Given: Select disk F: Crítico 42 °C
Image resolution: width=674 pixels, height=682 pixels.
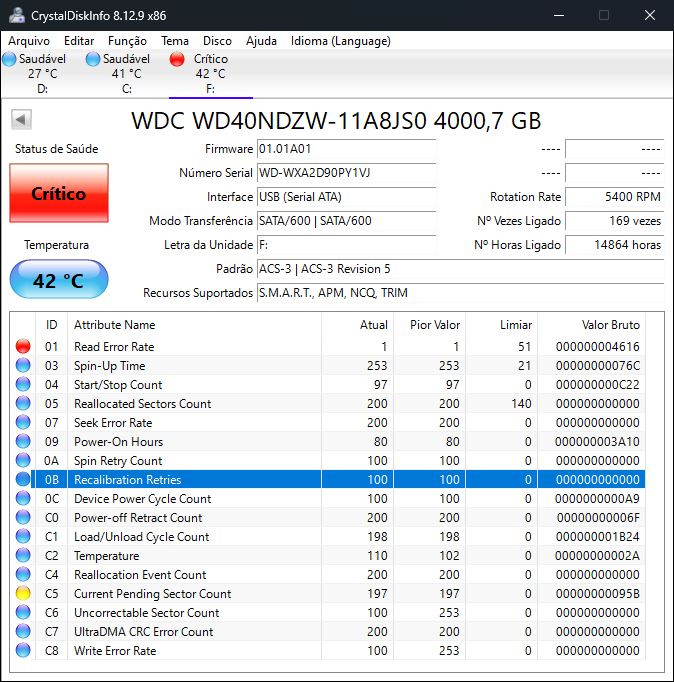Looking at the screenshot, I should (211, 74).
